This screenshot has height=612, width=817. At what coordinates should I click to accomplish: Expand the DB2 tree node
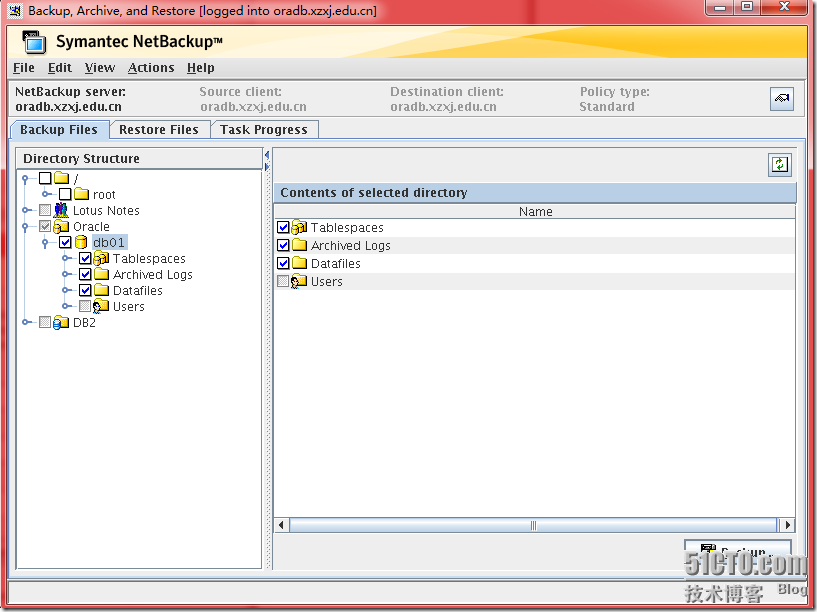[x=26, y=322]
